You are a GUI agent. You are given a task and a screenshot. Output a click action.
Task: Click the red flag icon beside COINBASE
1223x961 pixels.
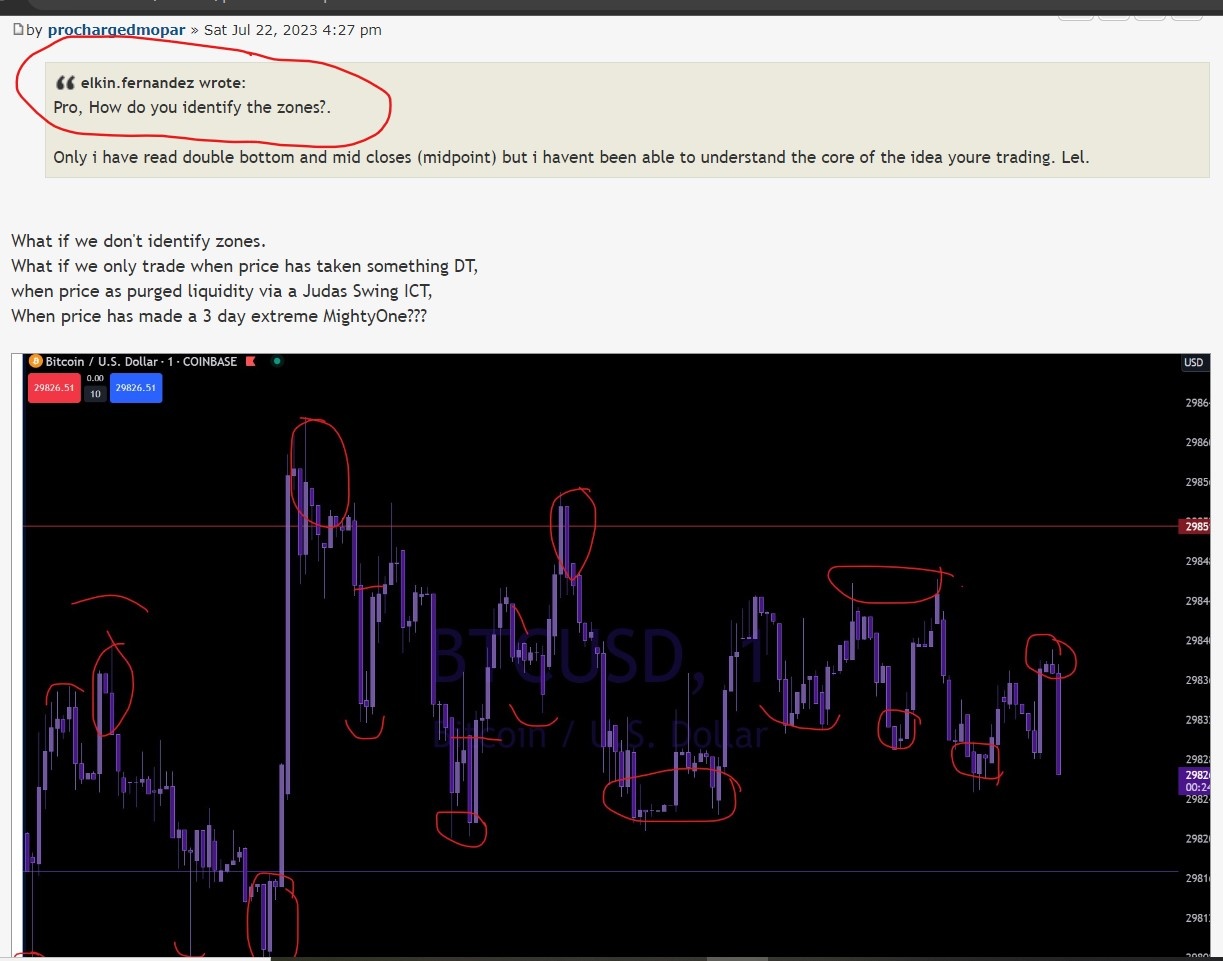click(x=251, y=361)
